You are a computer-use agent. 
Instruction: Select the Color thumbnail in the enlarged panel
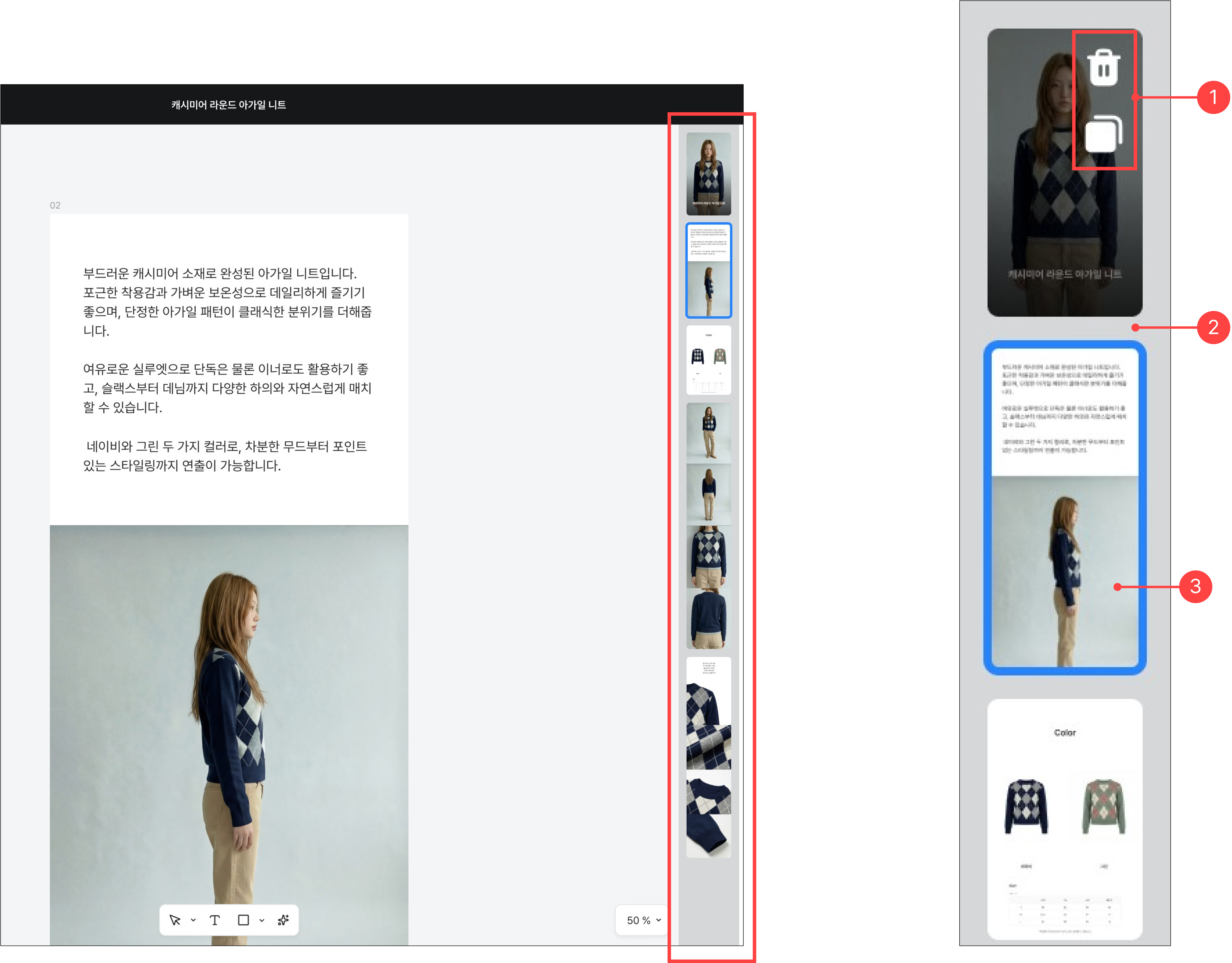1065,819
